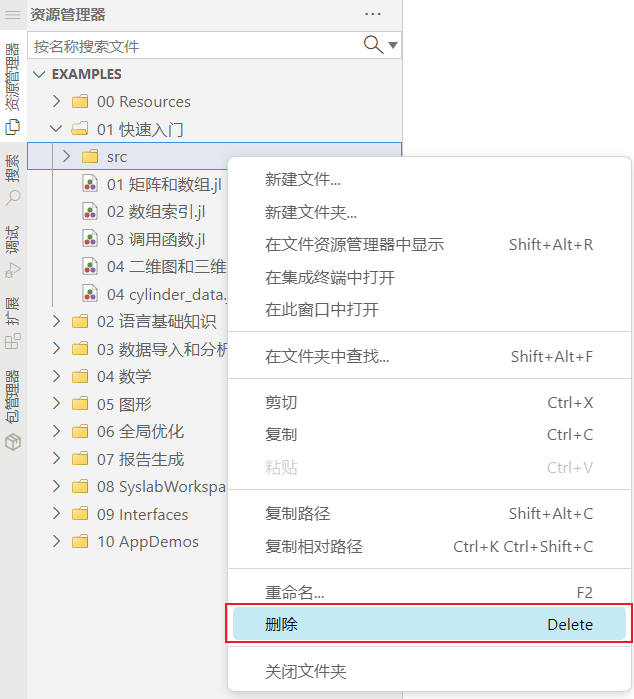
Task: Open the search options dropdown arrow
Action: [393, 45]
